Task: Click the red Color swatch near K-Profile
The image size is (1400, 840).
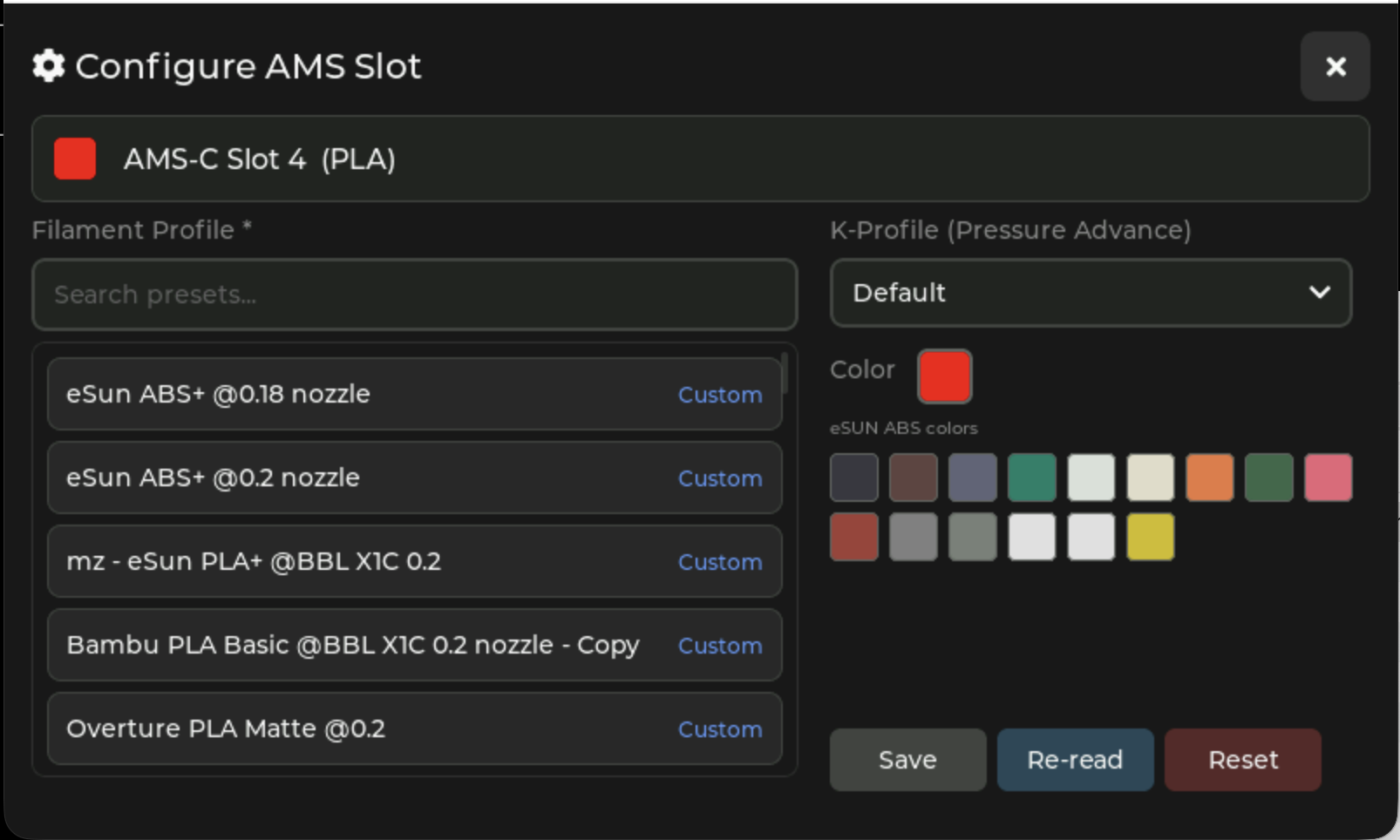Action: coord(944,376)
